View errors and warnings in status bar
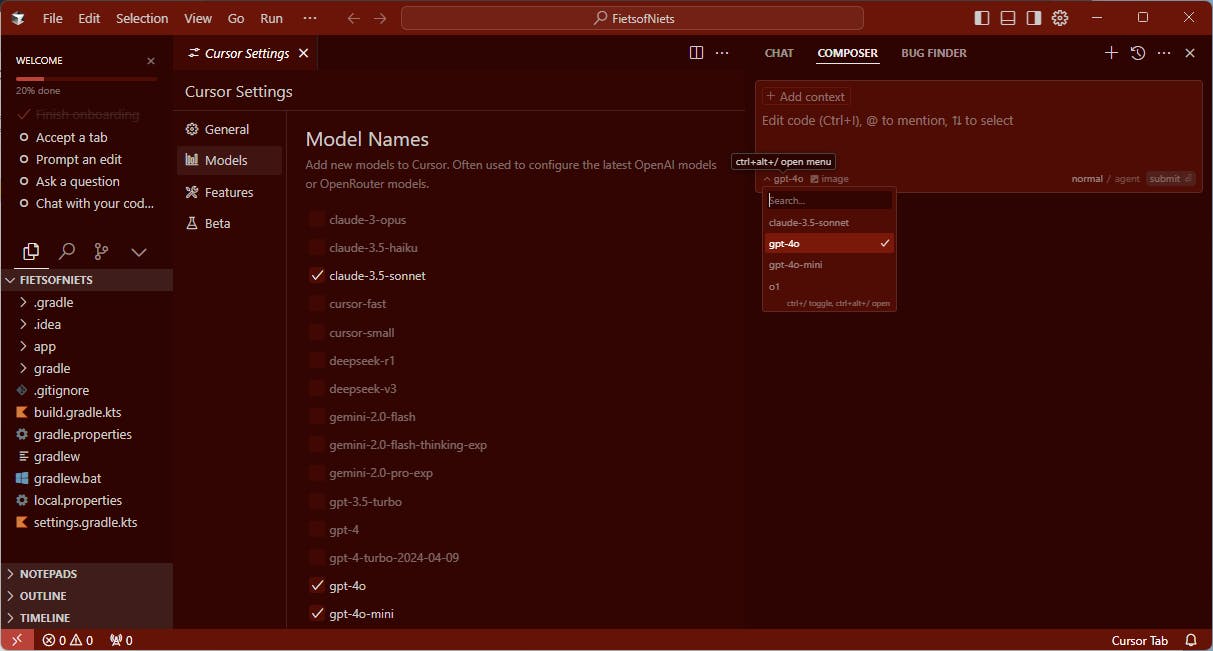This screenshot has width=1213, height=651. click(68, 640)
